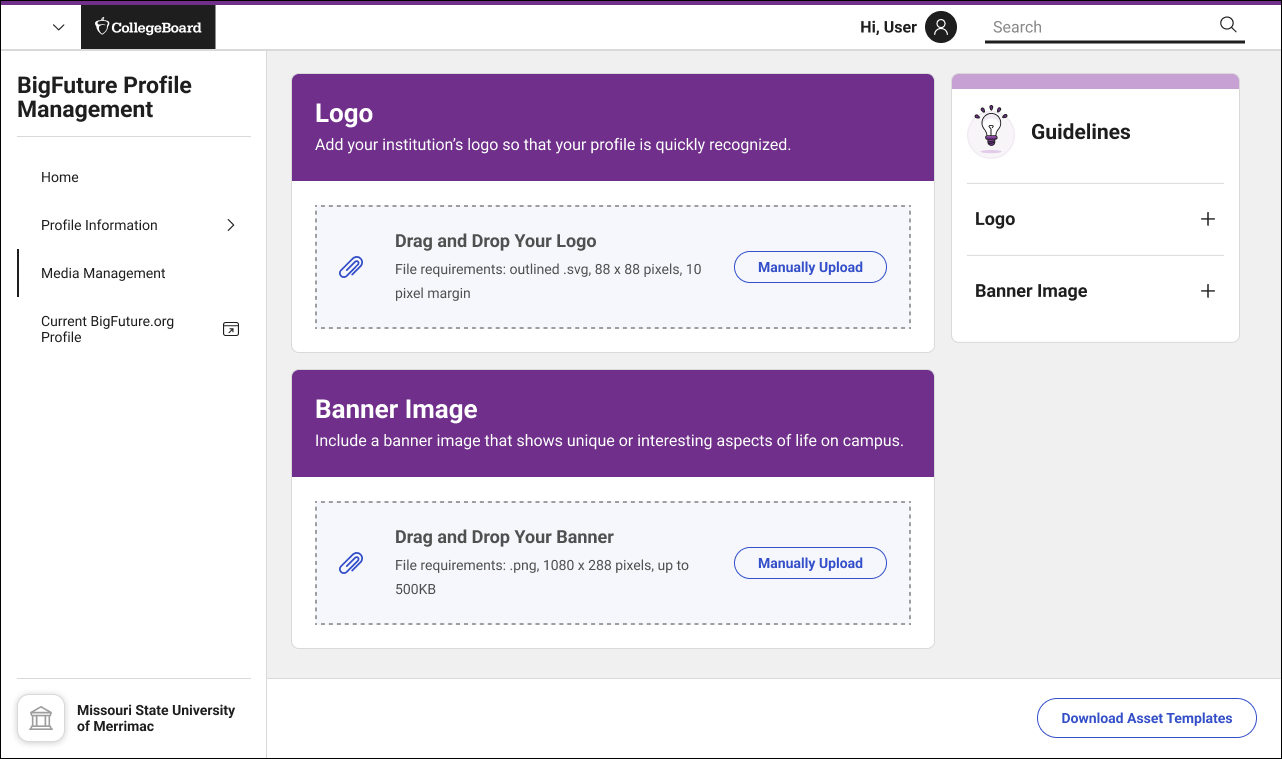Click Missouri State University of Merrimac name
Viewport: 1282px width, 759px height.
(156, 718)
